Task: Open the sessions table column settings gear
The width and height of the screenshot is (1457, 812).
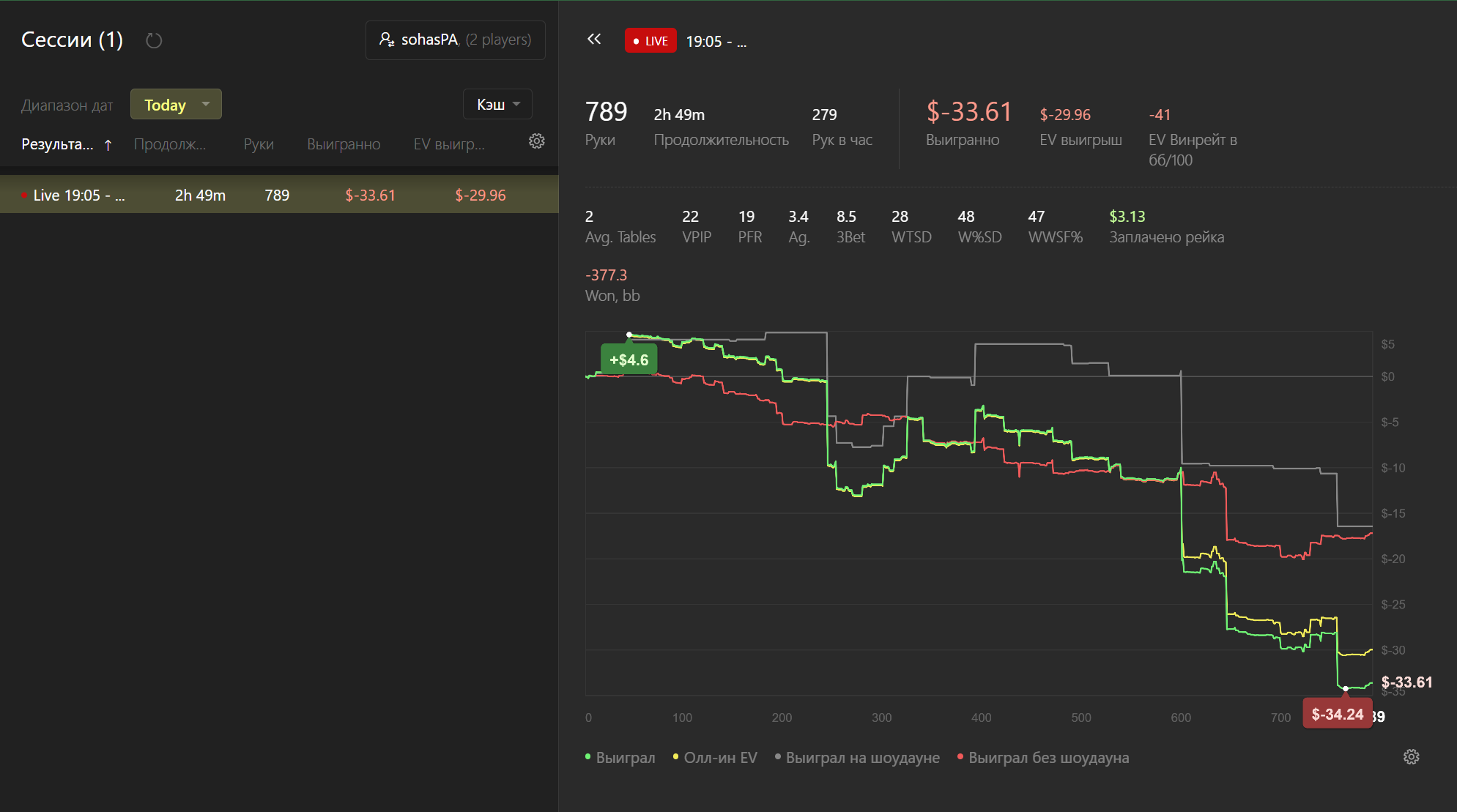Action: 537,141
